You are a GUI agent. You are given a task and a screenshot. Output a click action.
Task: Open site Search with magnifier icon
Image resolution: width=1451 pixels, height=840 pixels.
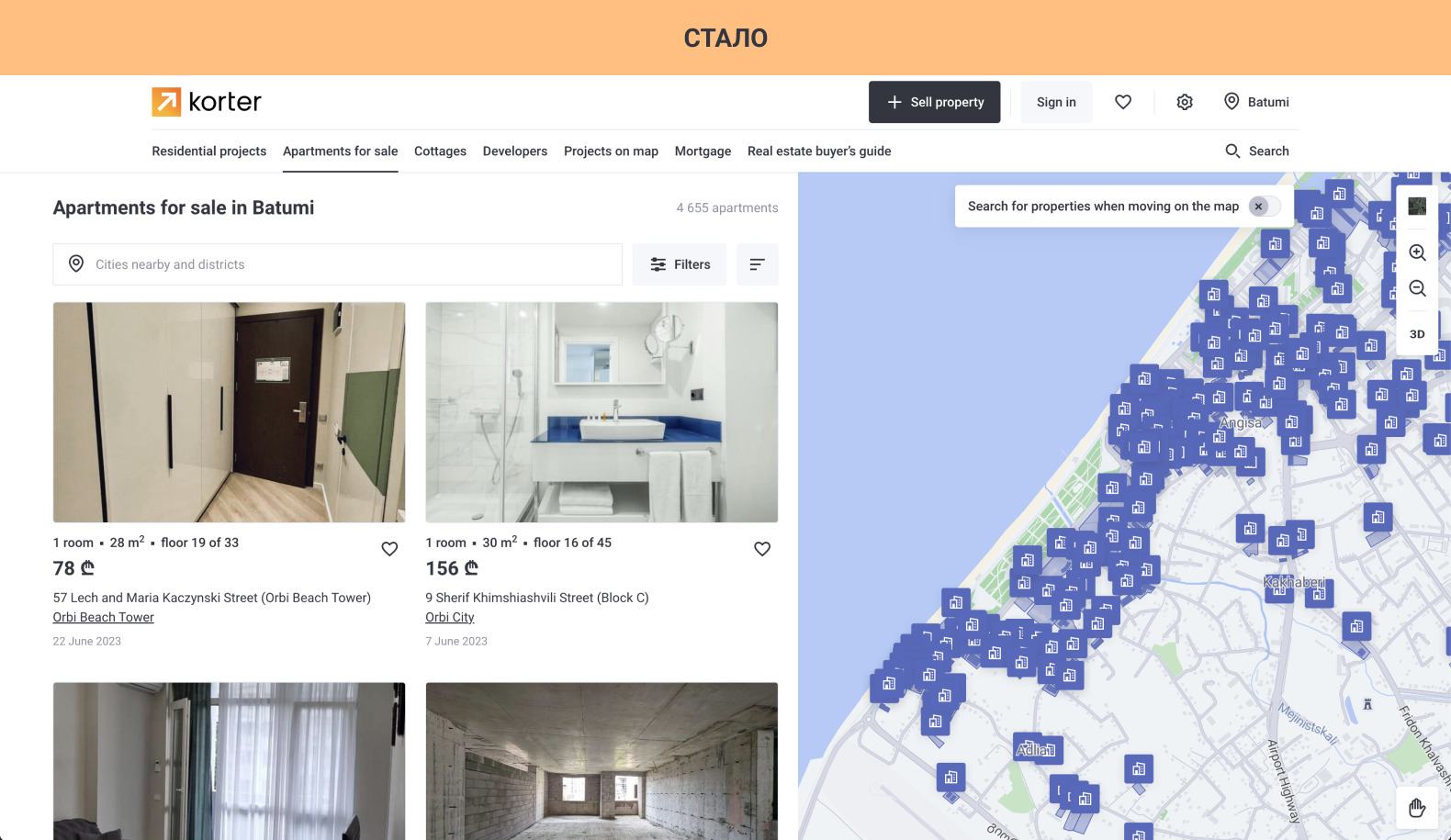point(1257,151)
